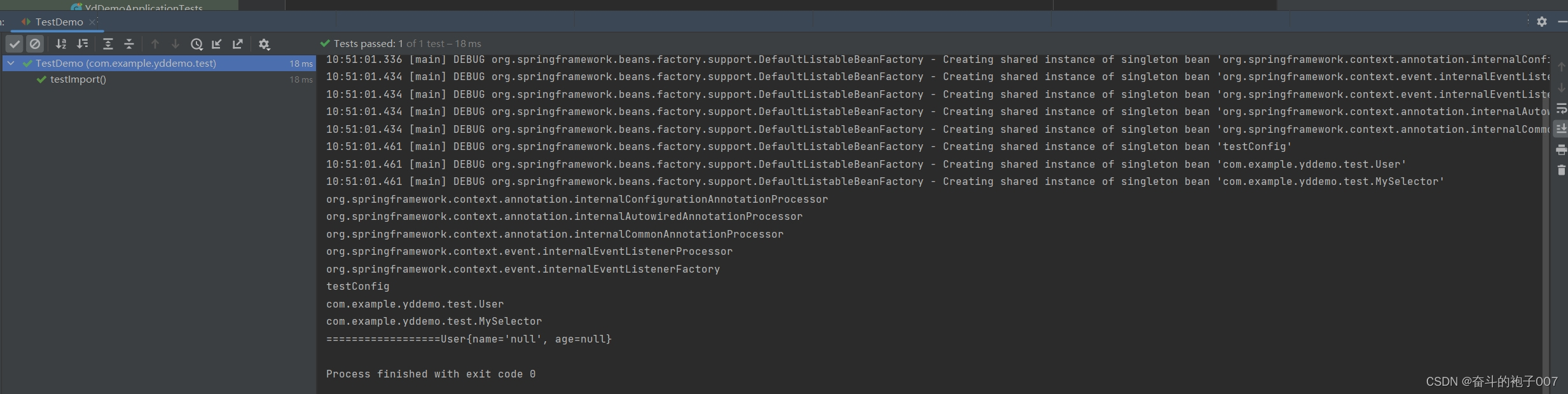The height and width of the screenshot is (394, 1568).
Task: Open Run tool window options gear
Action: [1542, 22]
